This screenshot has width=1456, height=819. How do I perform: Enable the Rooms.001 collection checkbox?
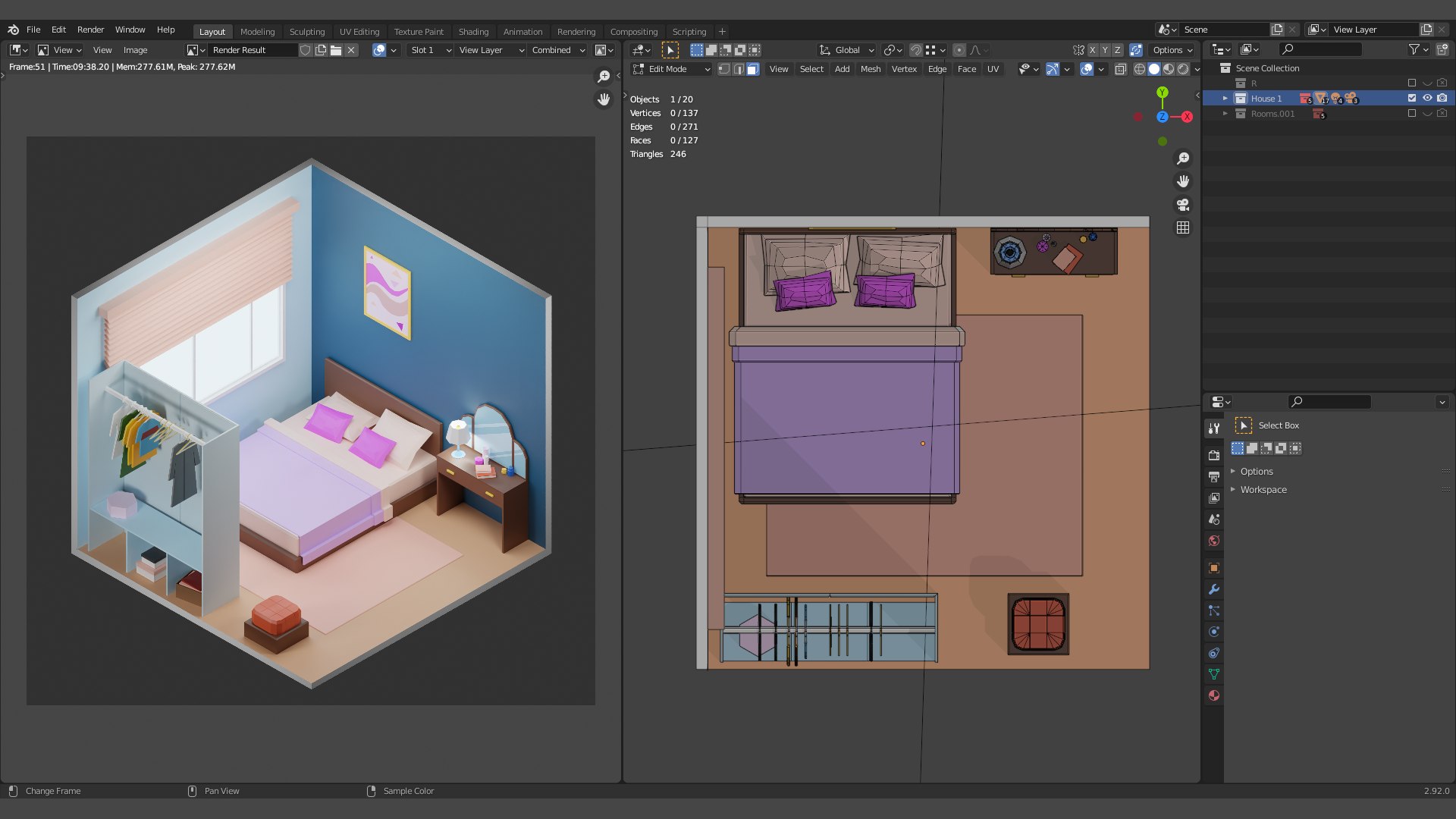pos(1412,114)
